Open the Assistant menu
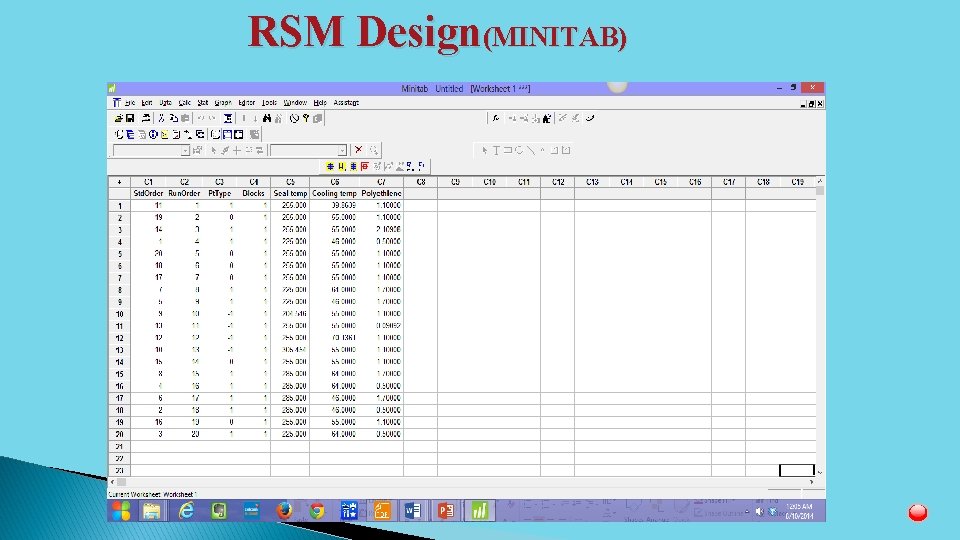 click(346, 103)
